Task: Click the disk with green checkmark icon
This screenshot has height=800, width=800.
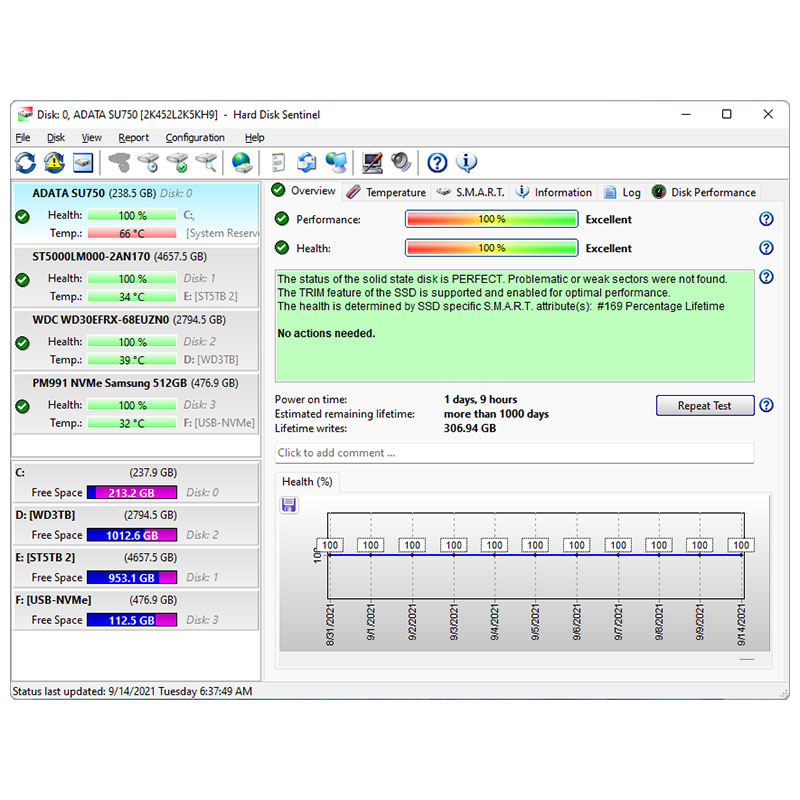Action: [178, 163]
